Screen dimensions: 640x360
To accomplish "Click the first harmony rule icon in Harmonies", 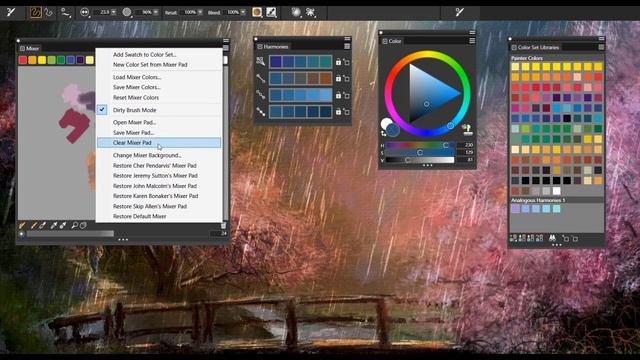I will coord(260,62).
